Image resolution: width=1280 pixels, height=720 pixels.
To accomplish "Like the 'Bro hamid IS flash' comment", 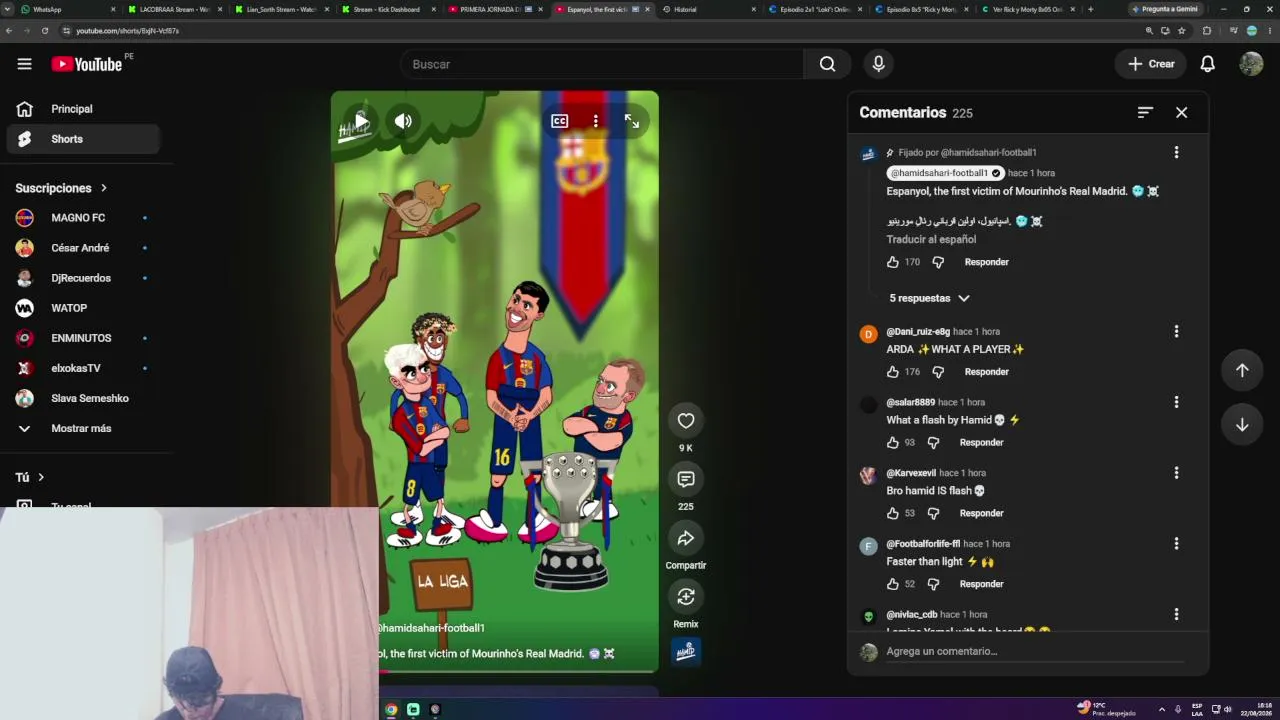I will (x=893, y=514).
